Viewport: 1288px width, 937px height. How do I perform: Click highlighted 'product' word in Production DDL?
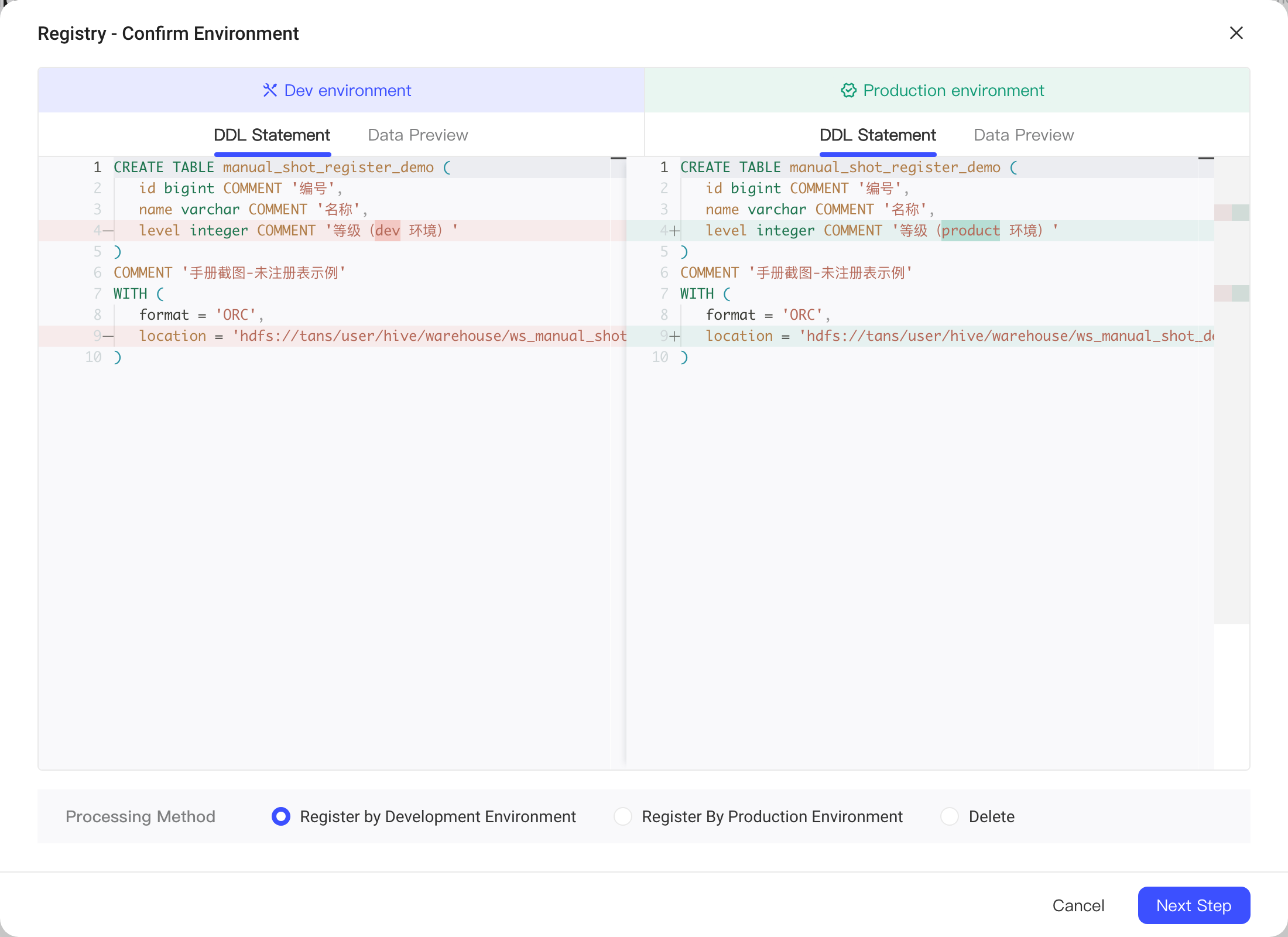[x=971, y=231]
